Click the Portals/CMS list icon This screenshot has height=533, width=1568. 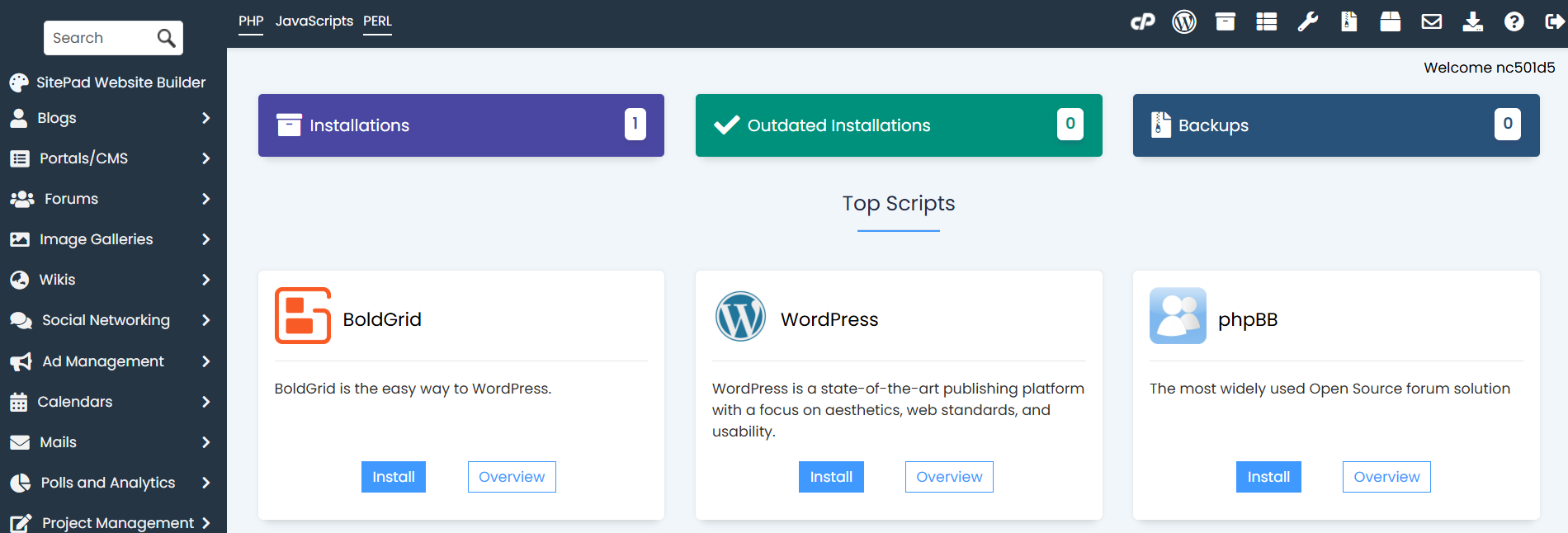[20, 158]
